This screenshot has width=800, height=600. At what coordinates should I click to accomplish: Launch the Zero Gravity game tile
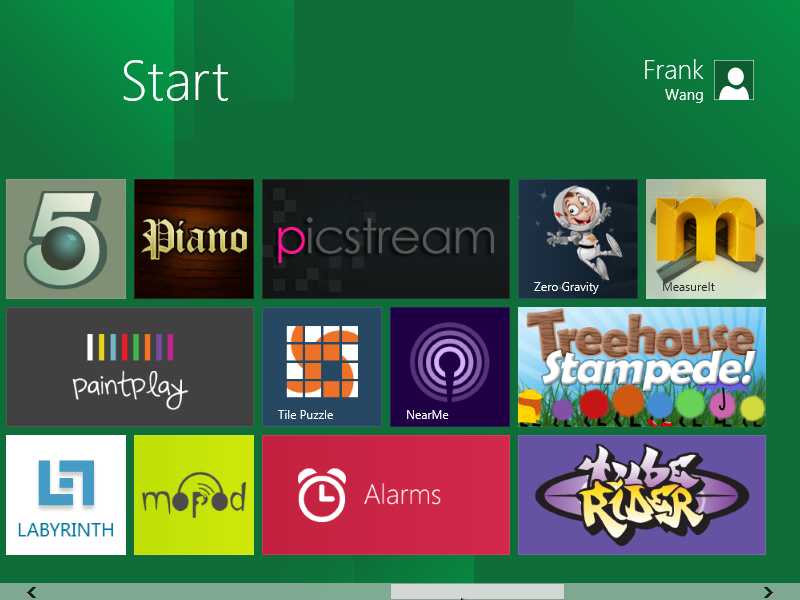(578, 239)
